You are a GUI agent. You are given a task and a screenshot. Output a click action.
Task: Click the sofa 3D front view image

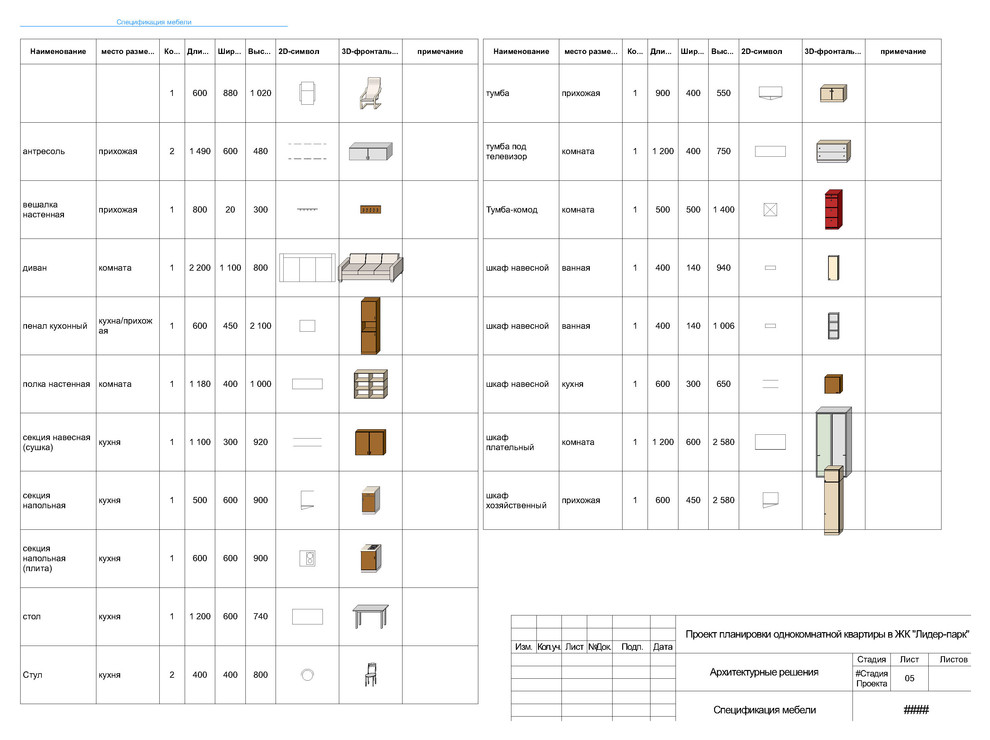pos(371,268)
